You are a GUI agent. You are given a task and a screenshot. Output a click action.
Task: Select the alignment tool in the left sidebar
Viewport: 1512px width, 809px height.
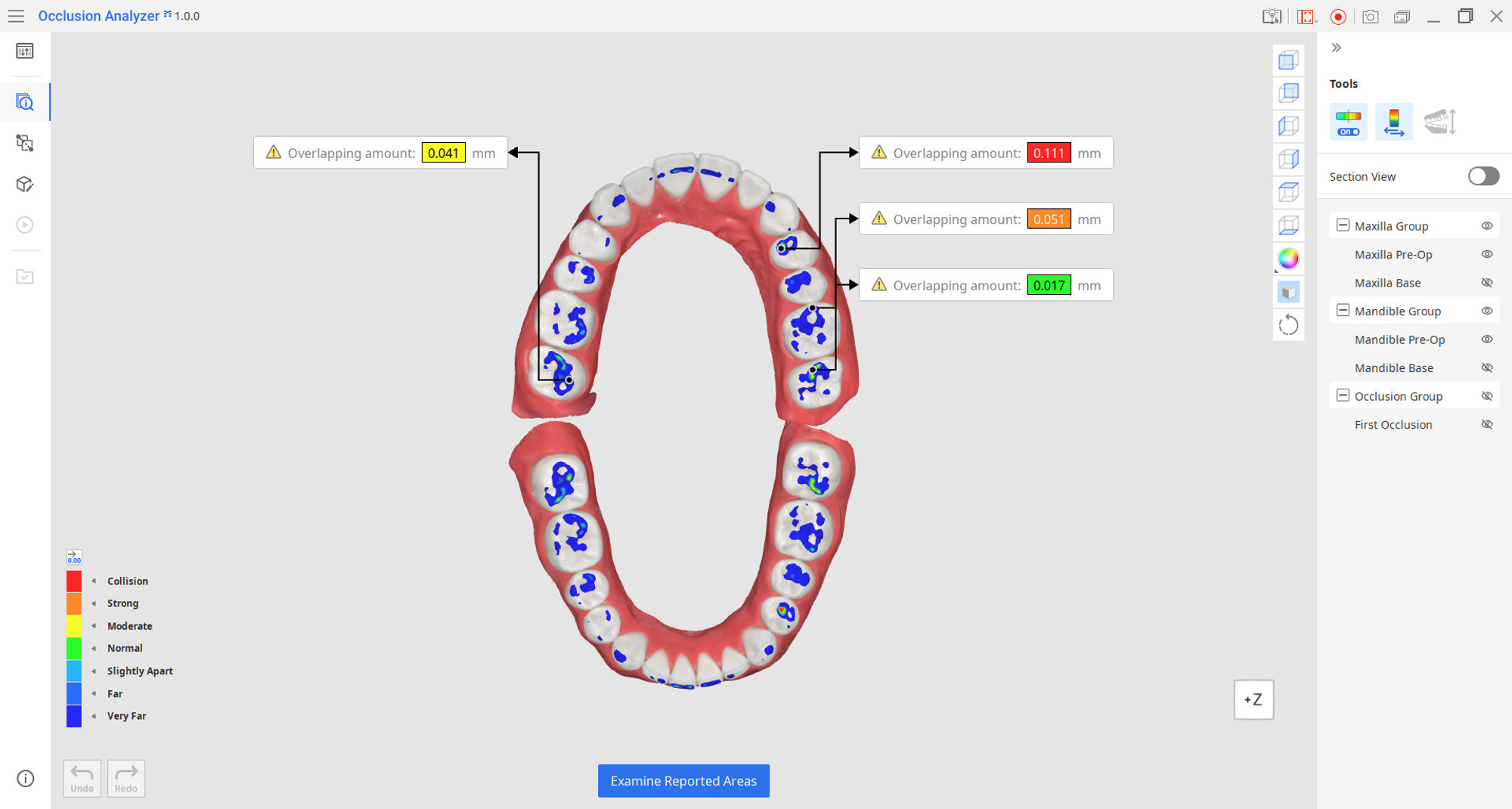[x=25, y=143]
